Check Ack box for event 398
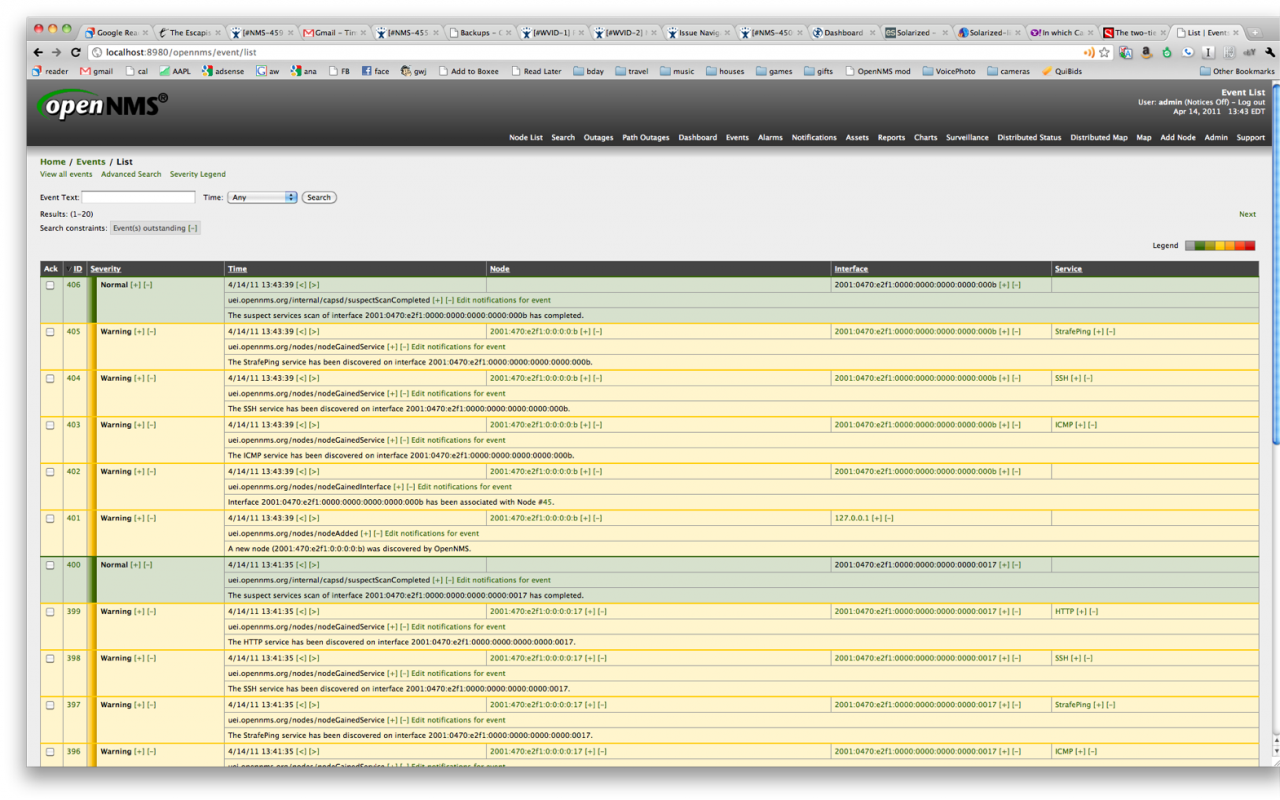1280x800 pixels. click(50, 658)
